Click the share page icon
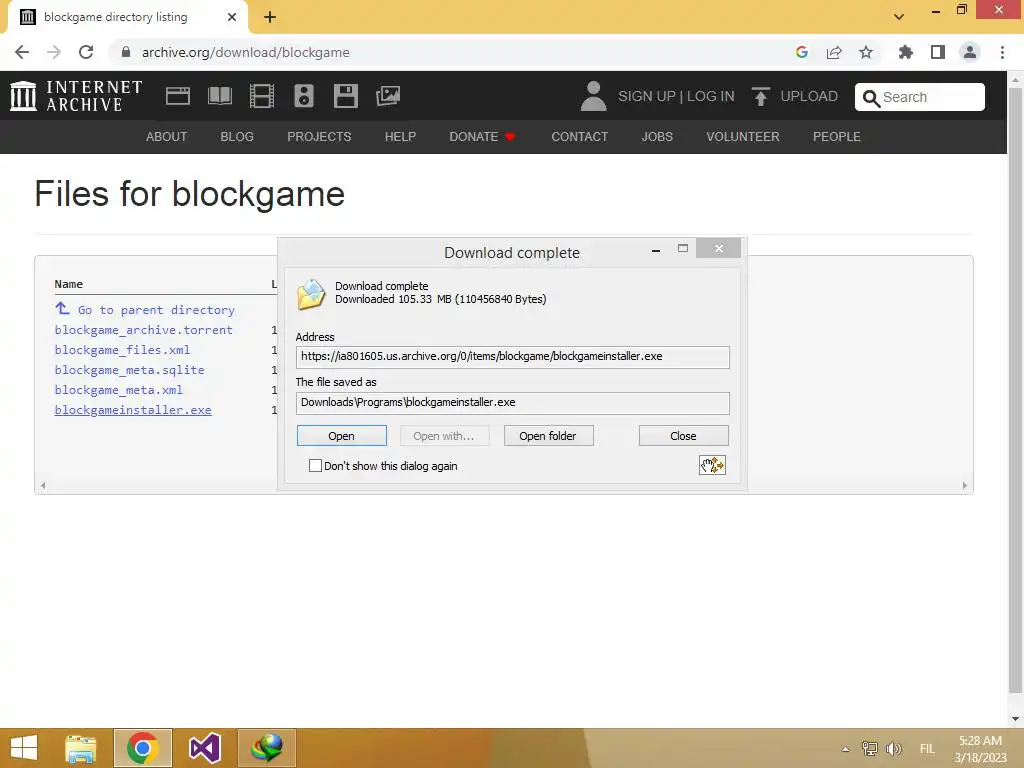 834,52
